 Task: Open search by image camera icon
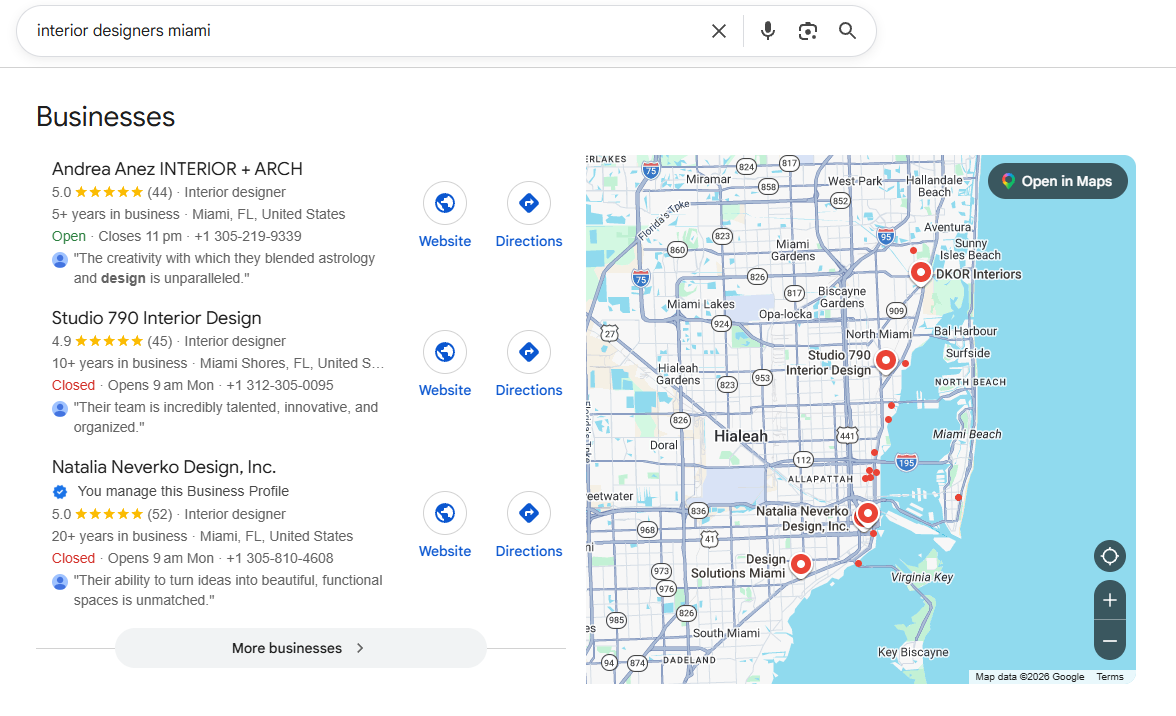(x=808, y=31)
